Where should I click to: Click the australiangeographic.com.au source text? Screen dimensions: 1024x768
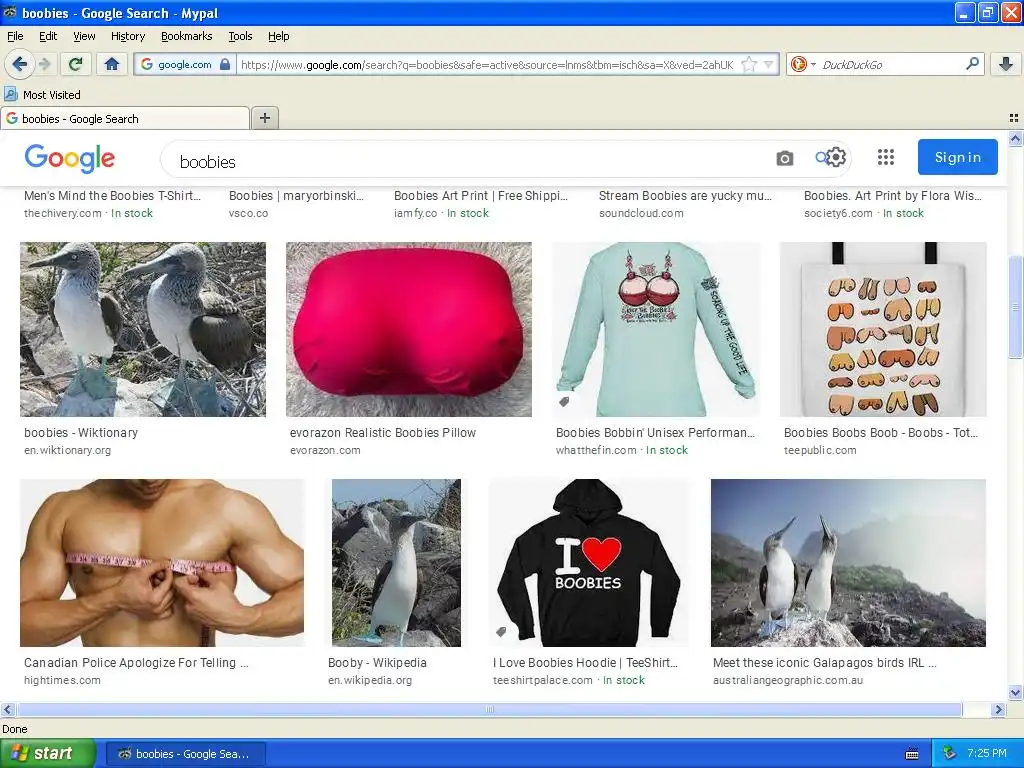[788, 680]
